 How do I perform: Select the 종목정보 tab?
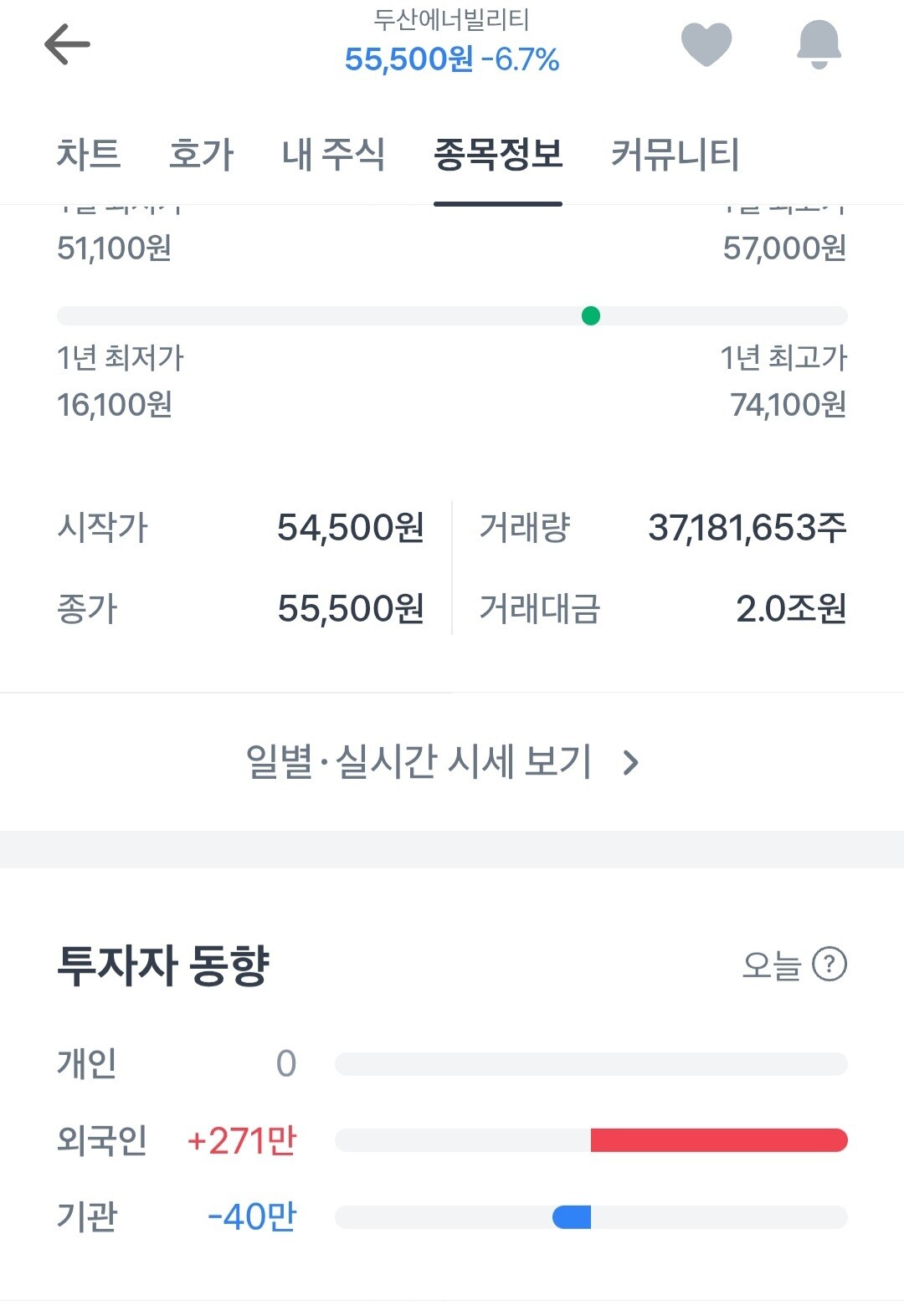(x=497, y=155)
